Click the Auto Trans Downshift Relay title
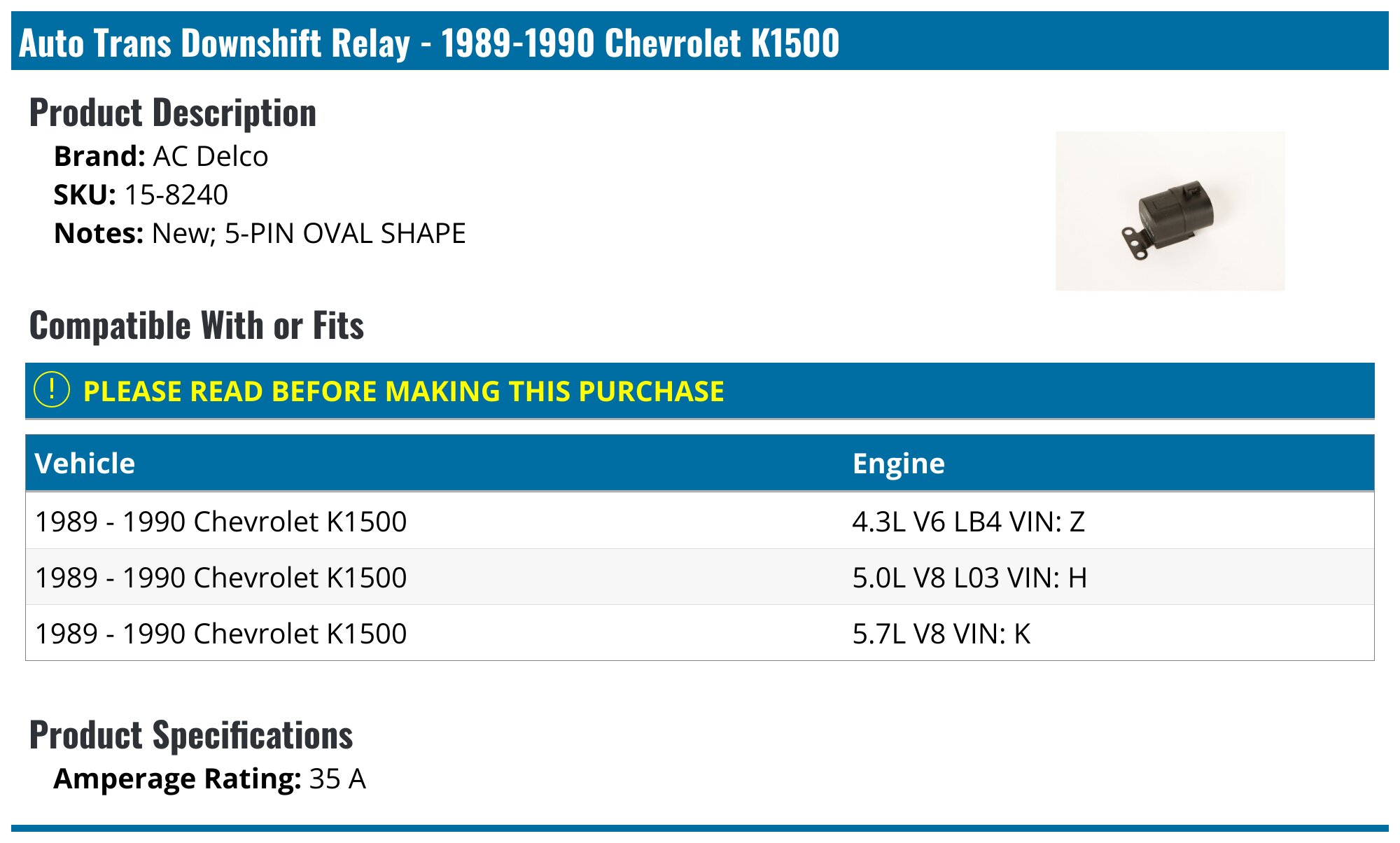 pyautogui.click(x=428, y=43)
